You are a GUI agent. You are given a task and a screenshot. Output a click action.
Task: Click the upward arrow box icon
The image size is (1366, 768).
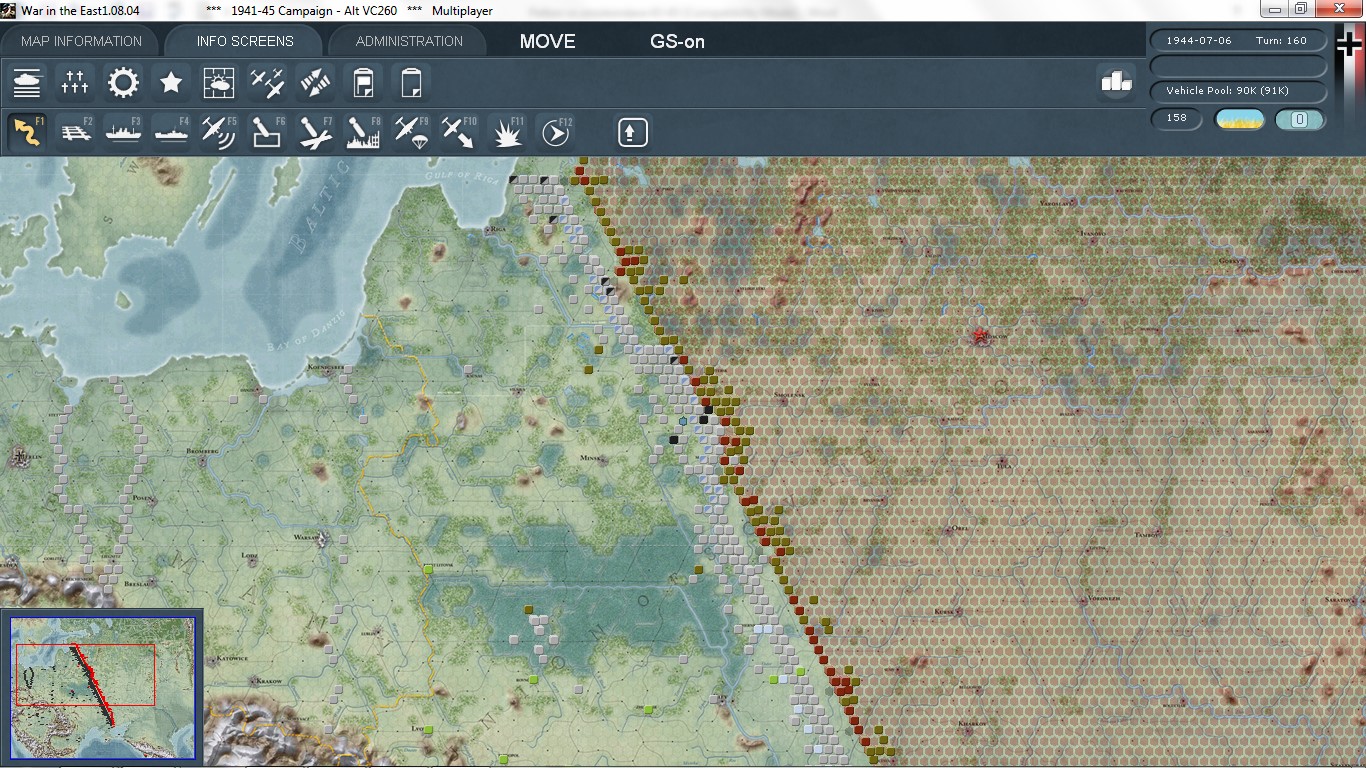632,132
